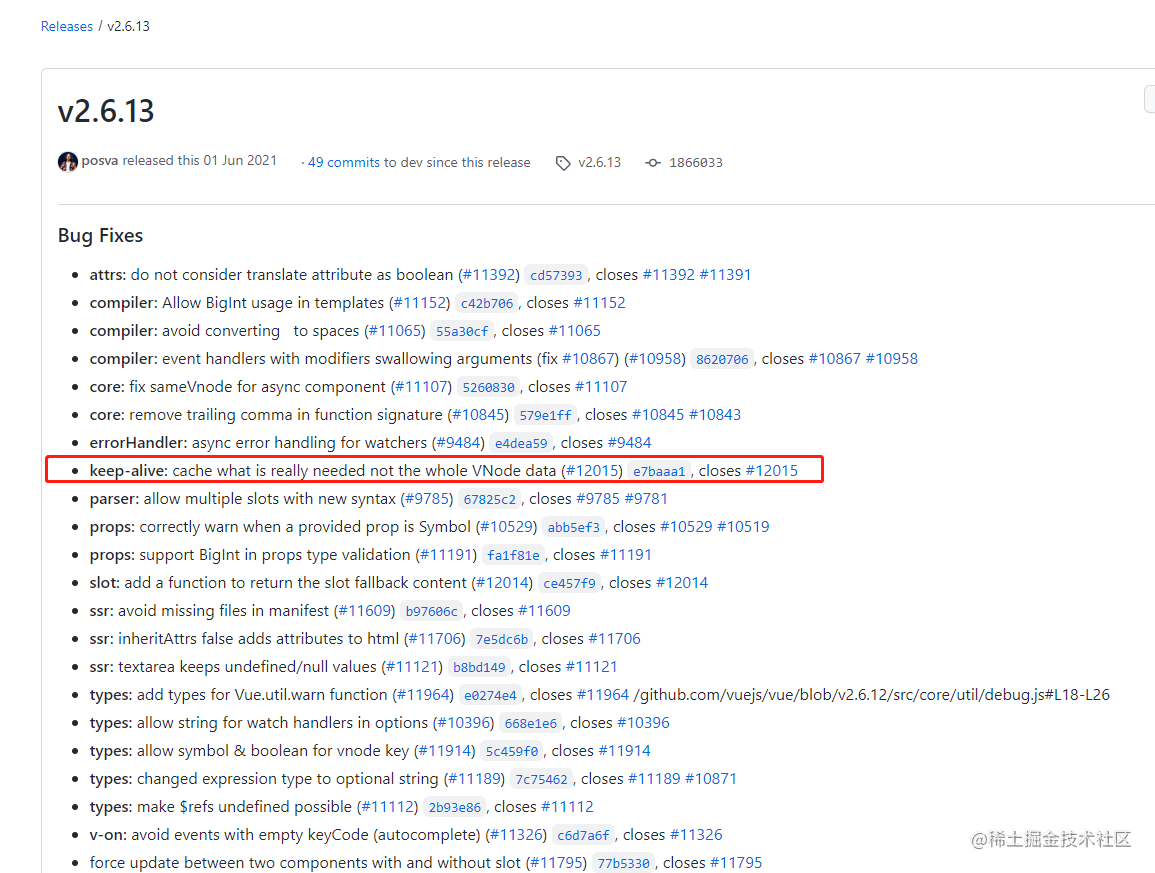
Task: Open pull request #9484 in errorHandler row
Action: (x=459, y=443)
